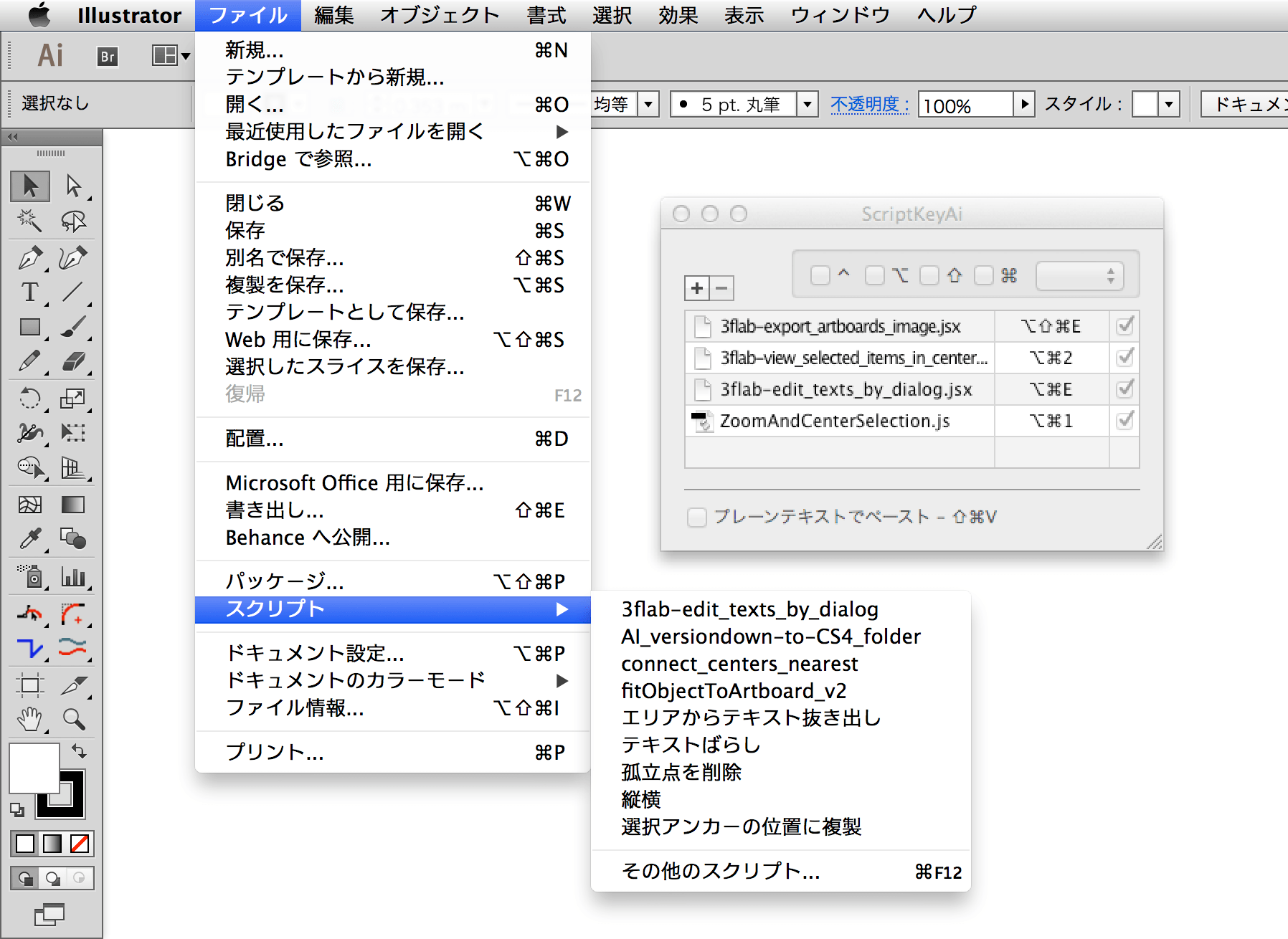Click the add (+) script button

697,288
